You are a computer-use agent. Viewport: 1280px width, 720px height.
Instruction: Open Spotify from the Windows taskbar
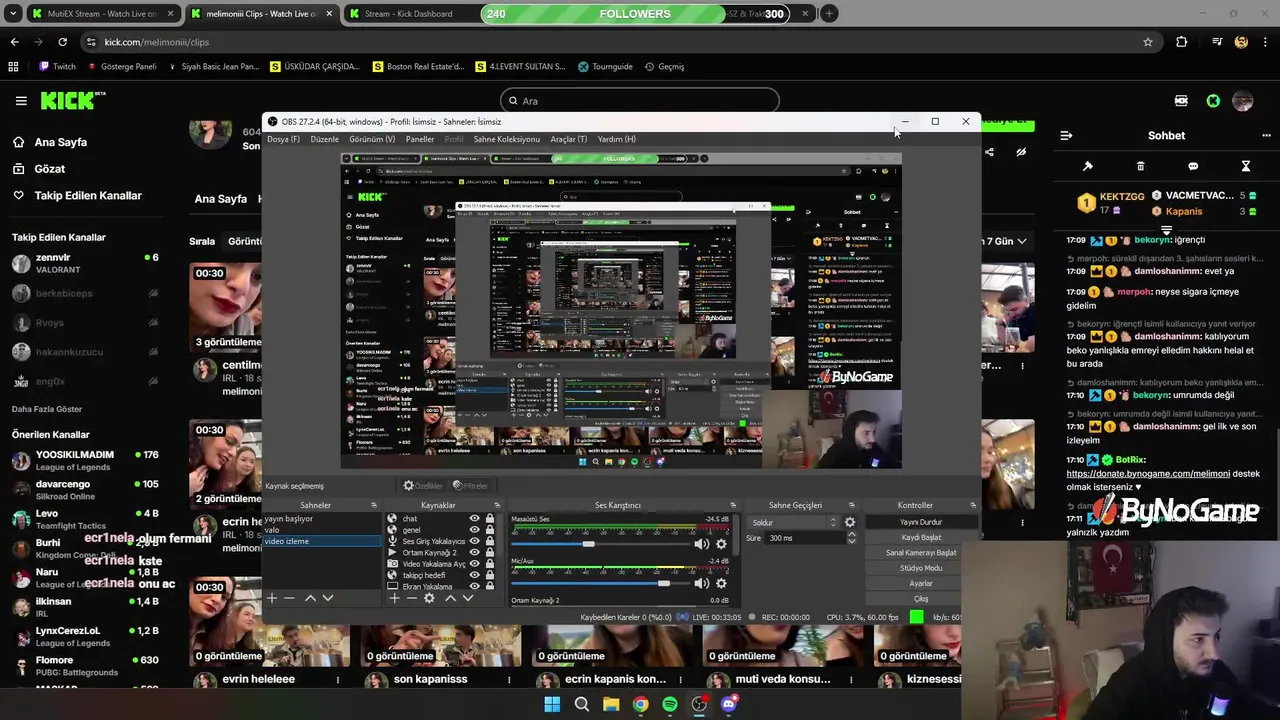[x=670, y=704]
